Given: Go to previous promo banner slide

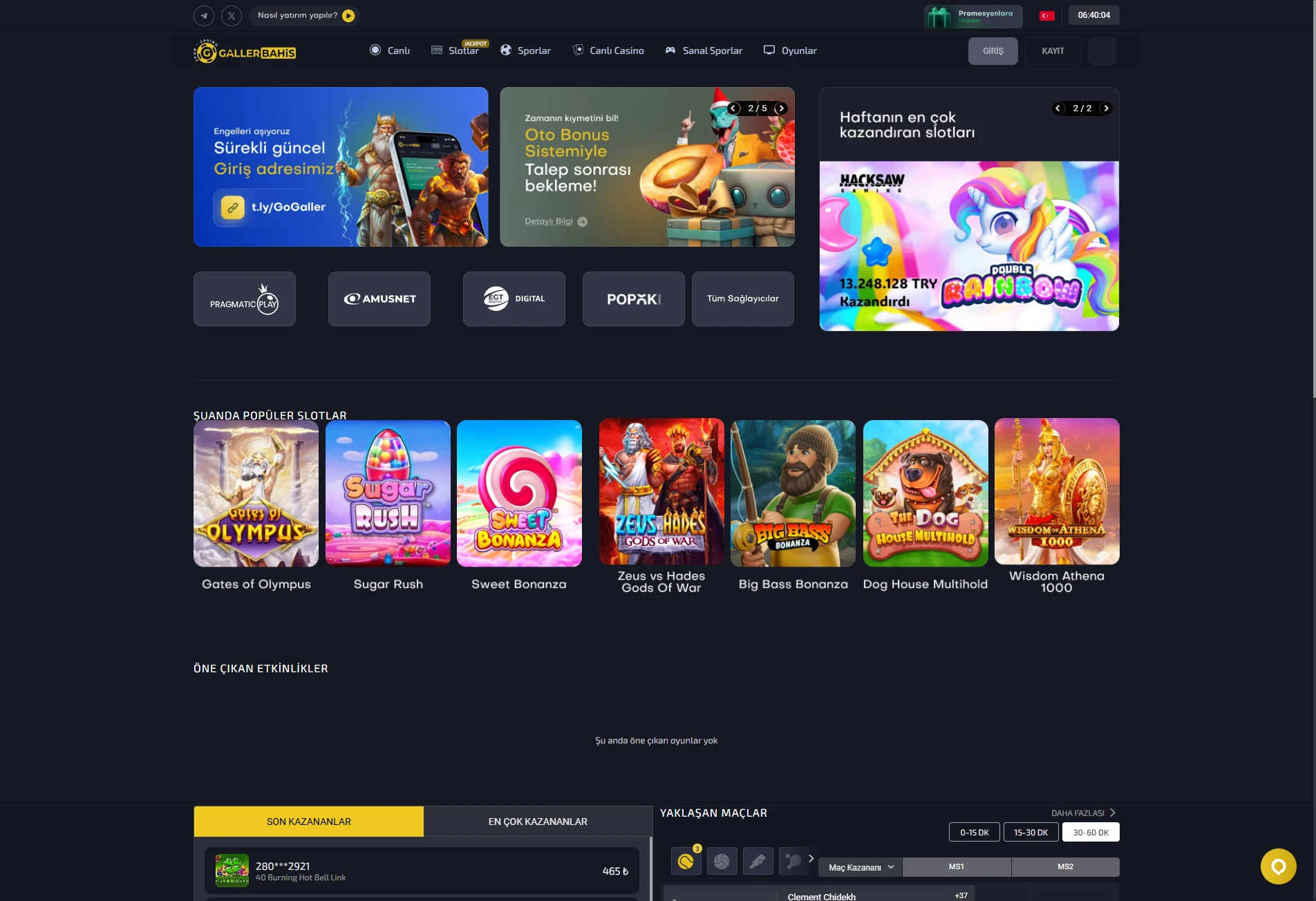Looking at the screenshot, I should (x=734, y=108).
